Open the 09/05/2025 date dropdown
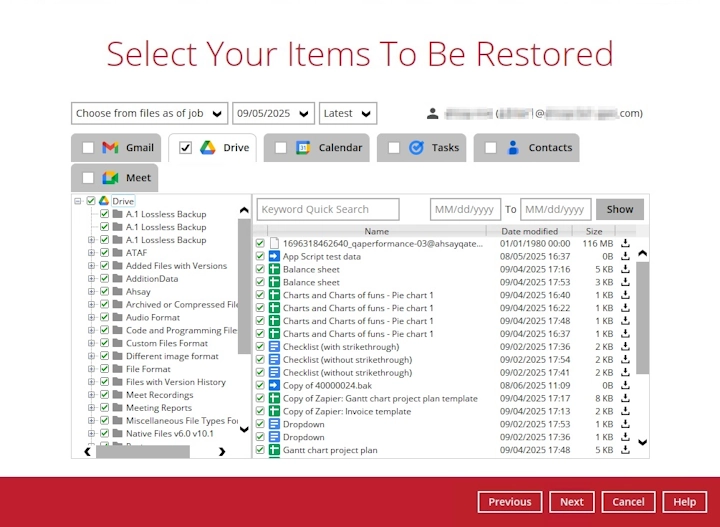The image size is (720, 527). (x=273, y=114)
